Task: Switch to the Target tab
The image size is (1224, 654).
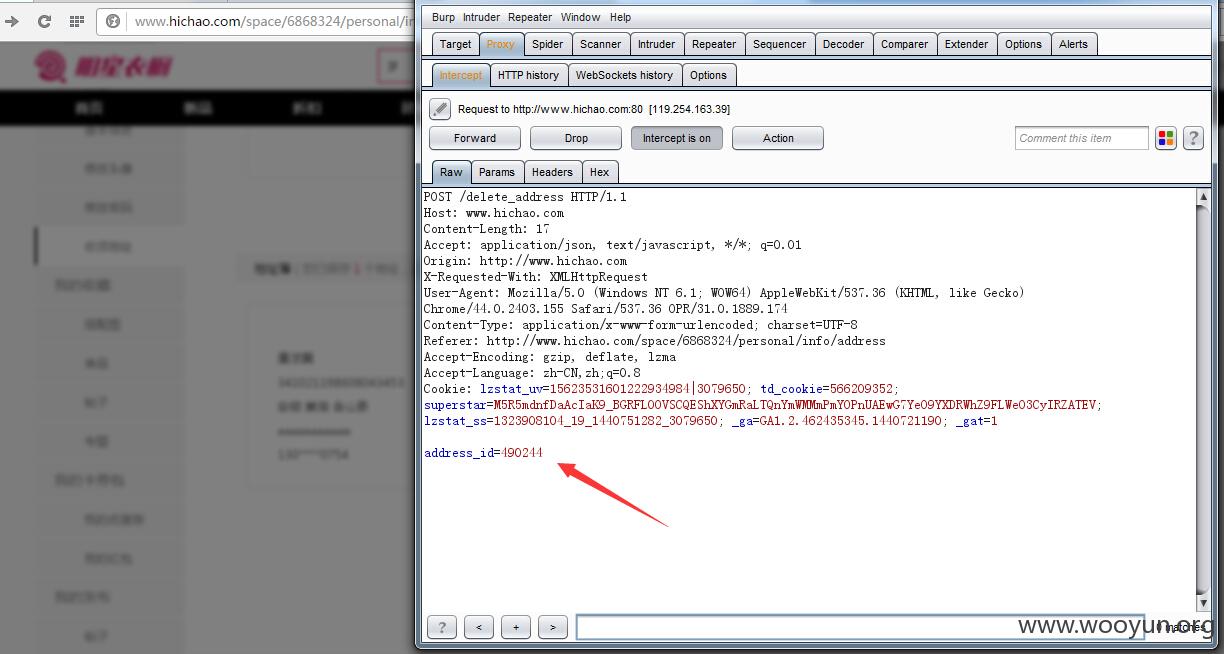Action: 455,44
